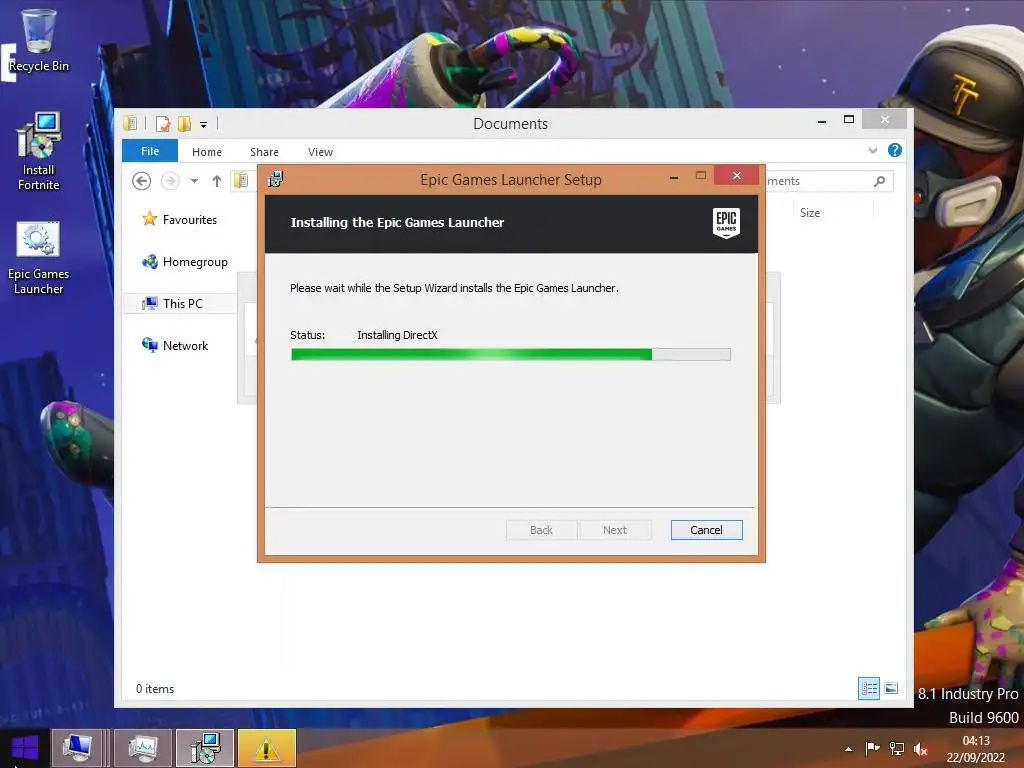Open the Install Fortnite desktop shortcut

39,151
